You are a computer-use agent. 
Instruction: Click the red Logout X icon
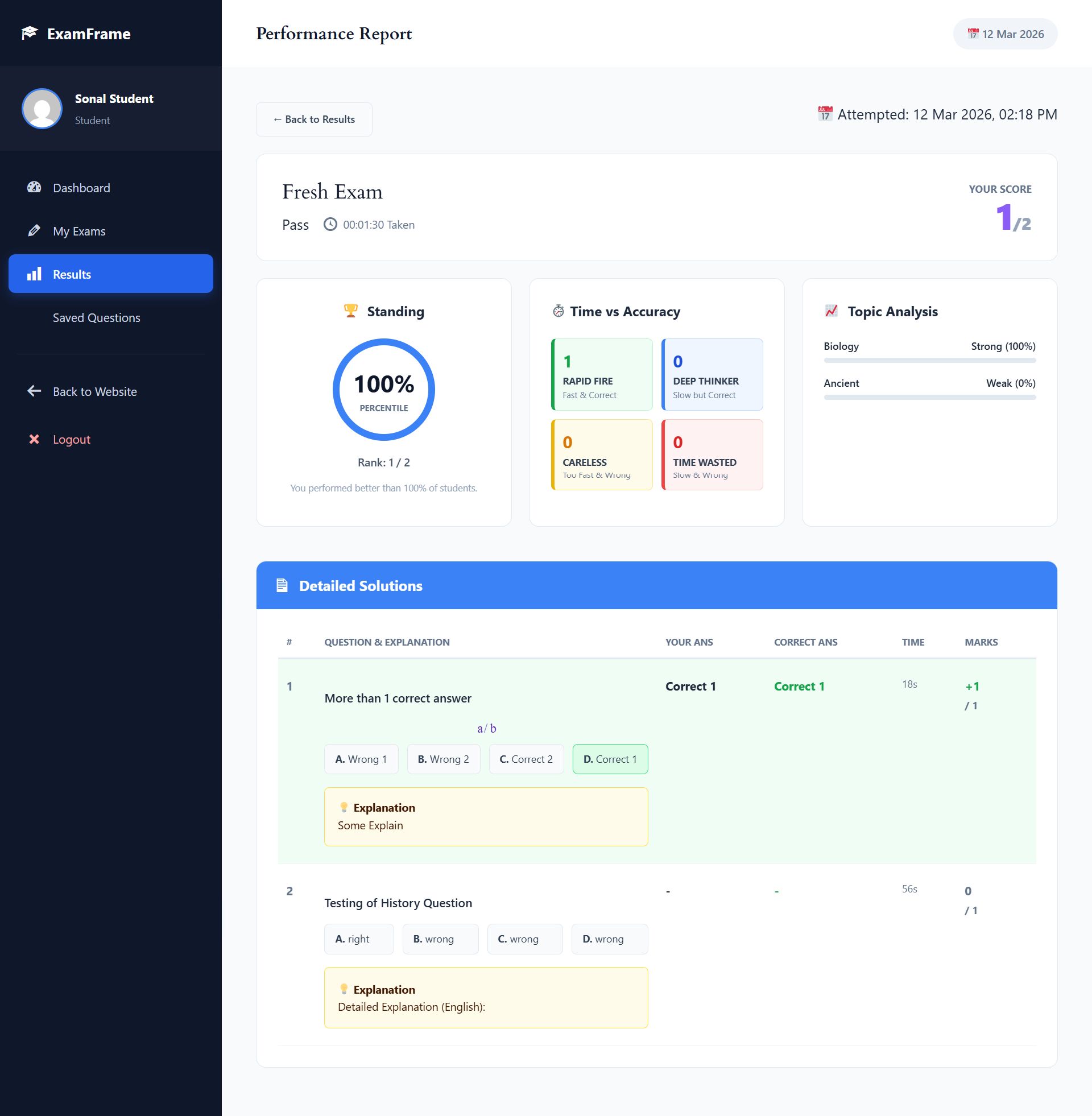pos(34,439)
